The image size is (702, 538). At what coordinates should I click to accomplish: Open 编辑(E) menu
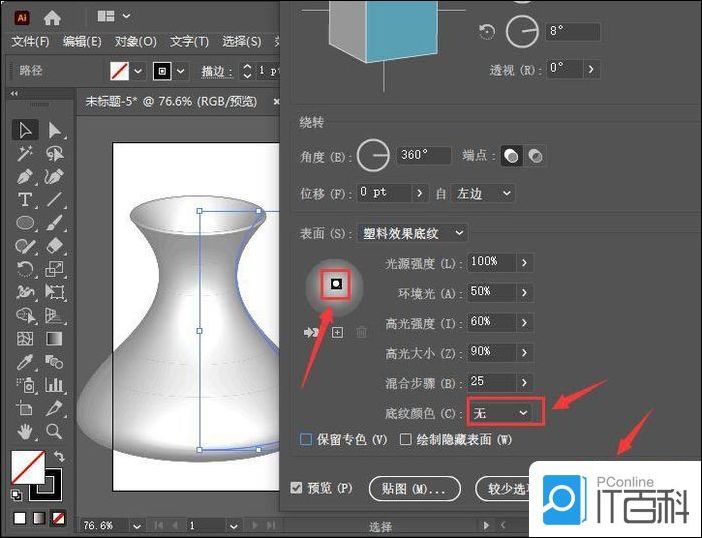[x=82, y=42]
